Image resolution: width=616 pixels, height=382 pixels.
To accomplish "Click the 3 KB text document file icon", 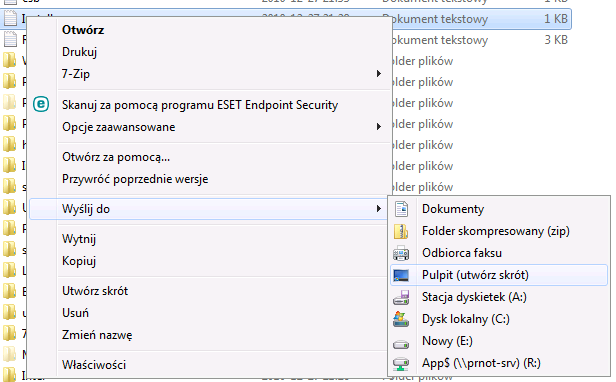I will (x=9, y=40).
